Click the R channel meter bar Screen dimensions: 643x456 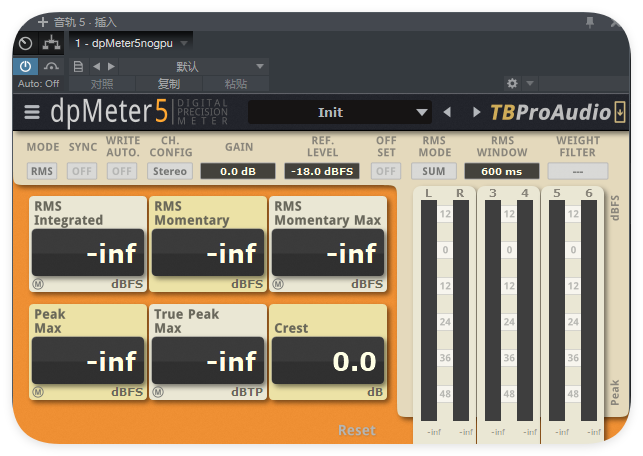461,310
